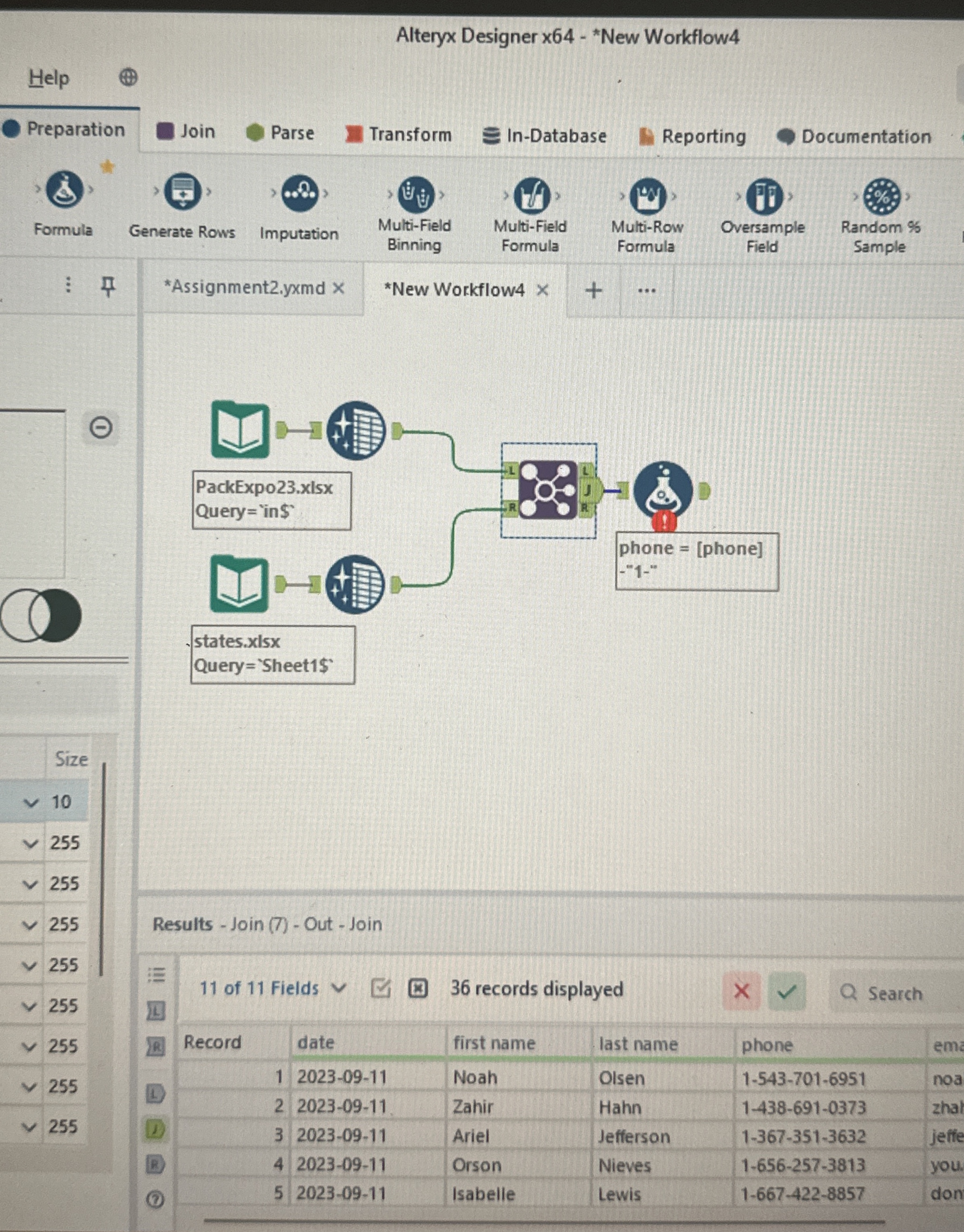The width and height of the screenshot is (964, 1232).
Task: Collapse the Size value 10 chevron
Action: (31, 802)
